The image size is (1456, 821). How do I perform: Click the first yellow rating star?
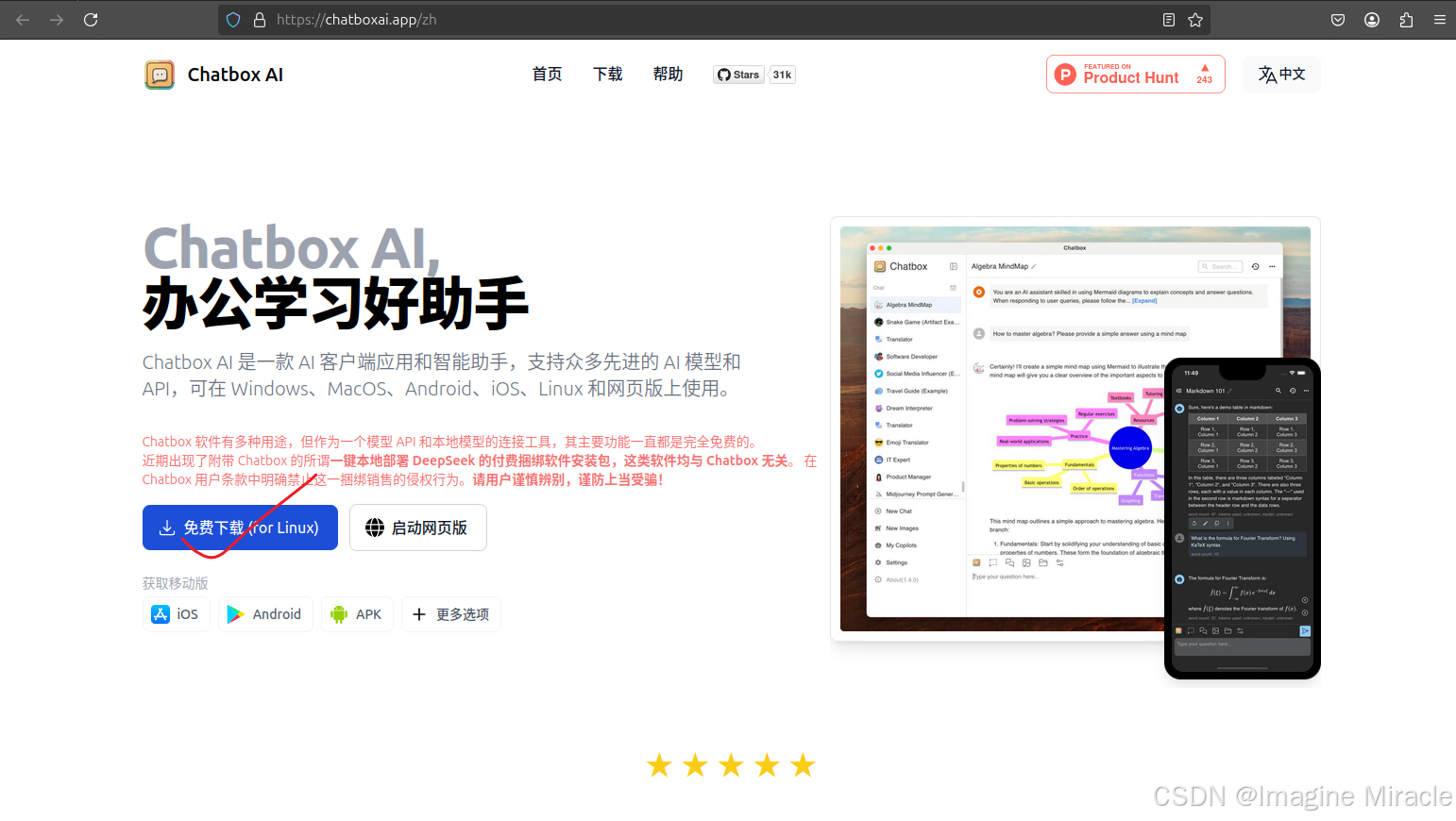(x=659, y=765)
